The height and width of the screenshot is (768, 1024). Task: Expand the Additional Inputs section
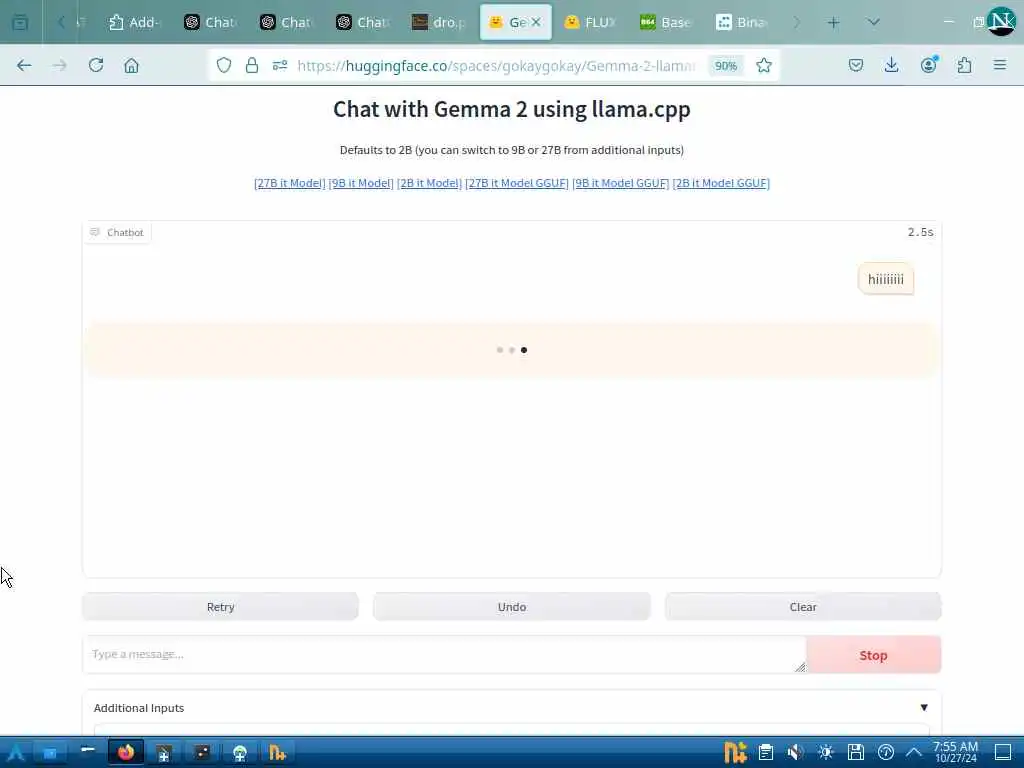[512, 708]
